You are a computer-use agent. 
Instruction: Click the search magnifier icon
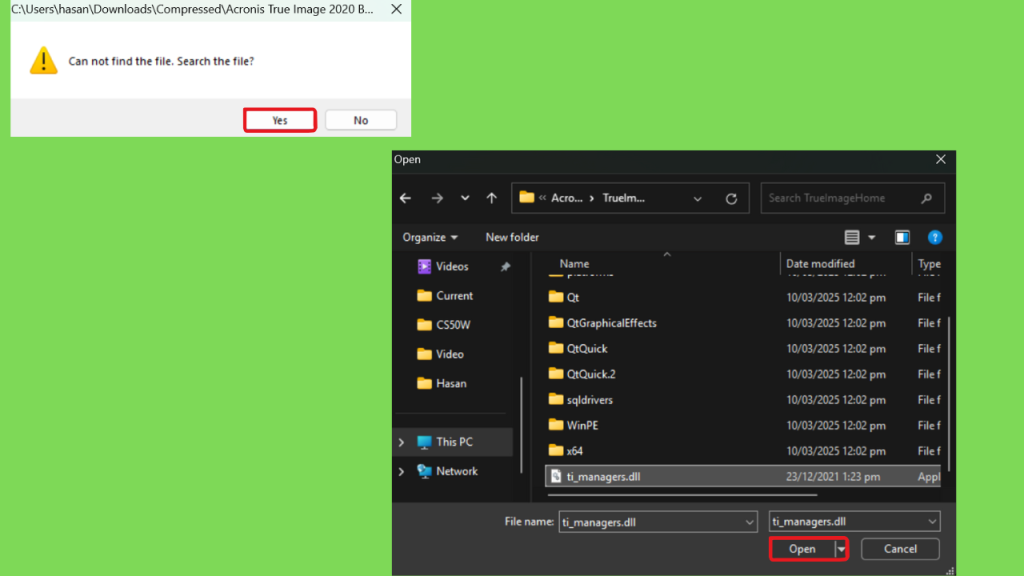(x=927, y=198)
